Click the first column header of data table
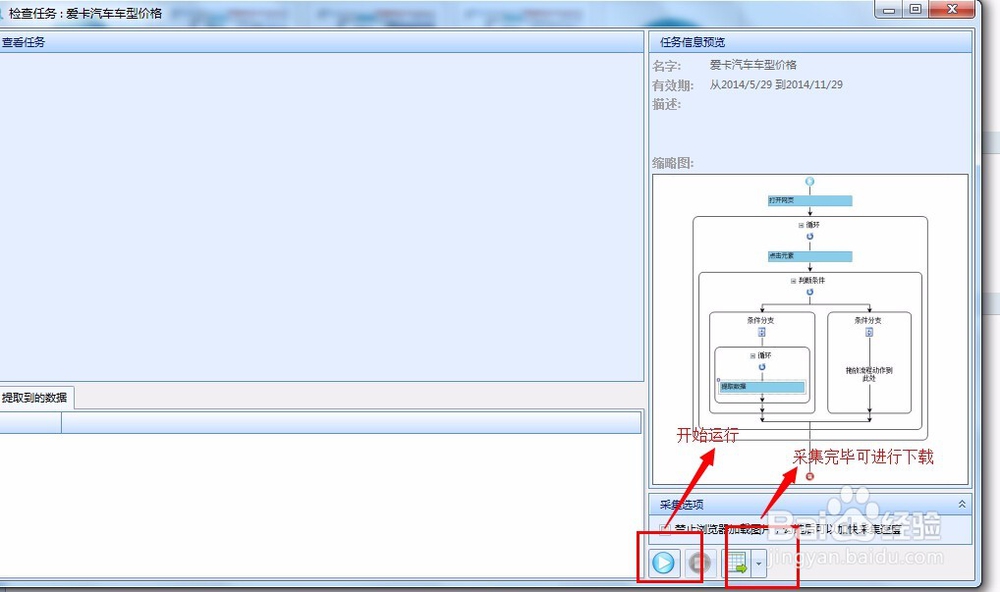1000x592 pixels. coord(31,422)
